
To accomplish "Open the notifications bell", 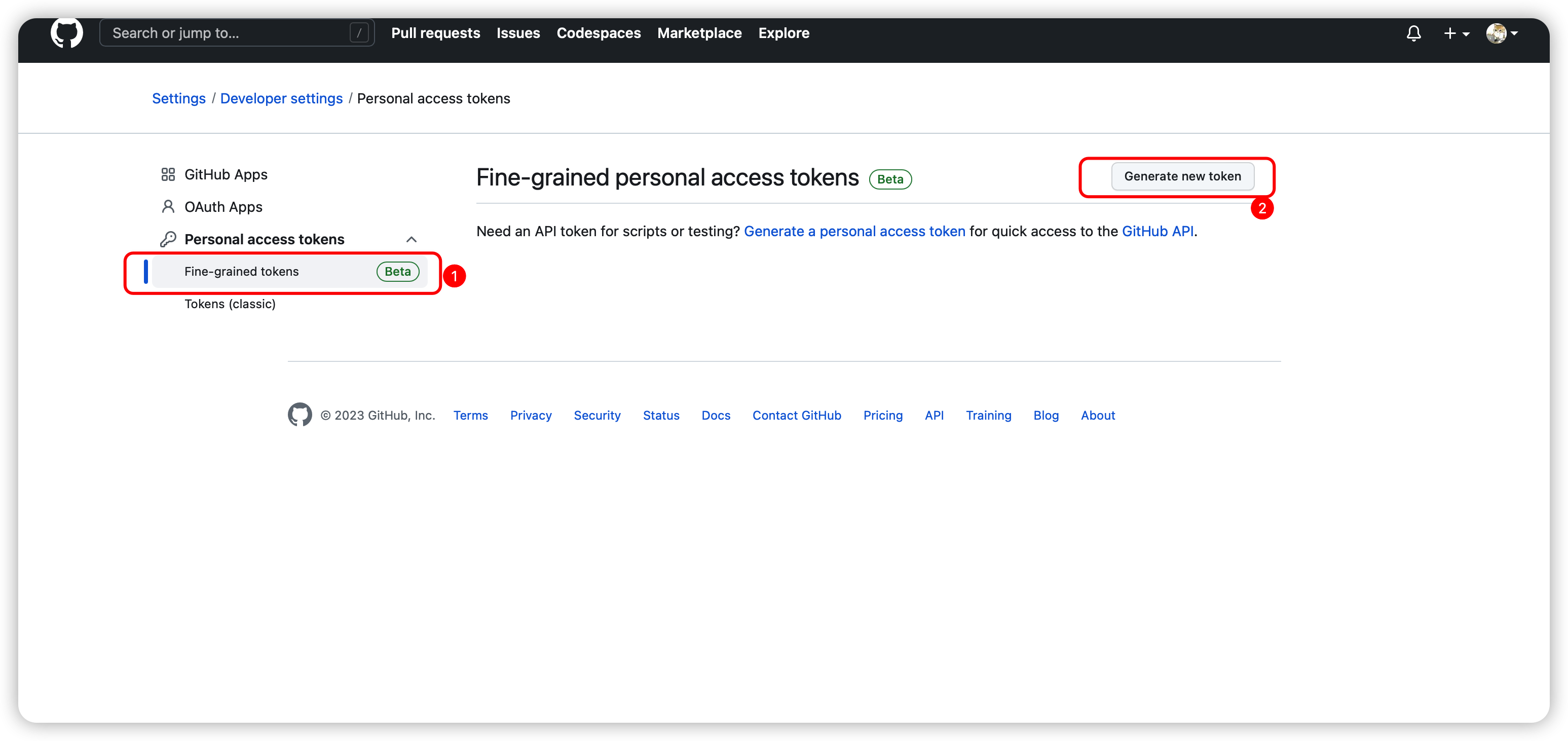I will pyautogui.click(x=1413, y=33).
